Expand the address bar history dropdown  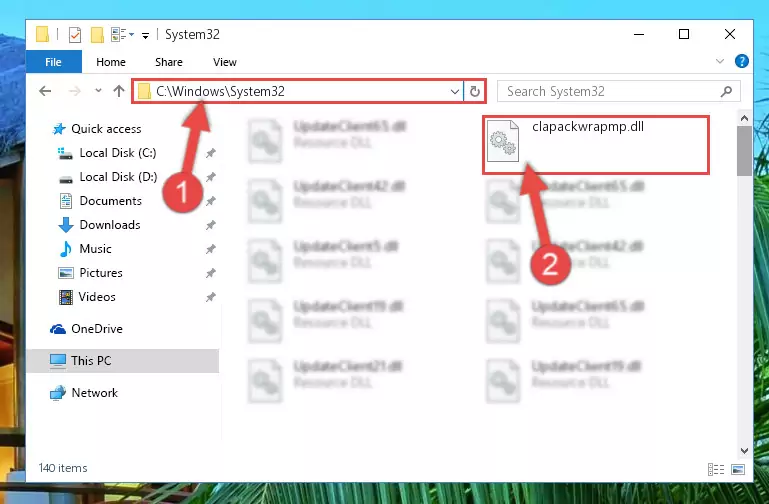coord(455,92)
